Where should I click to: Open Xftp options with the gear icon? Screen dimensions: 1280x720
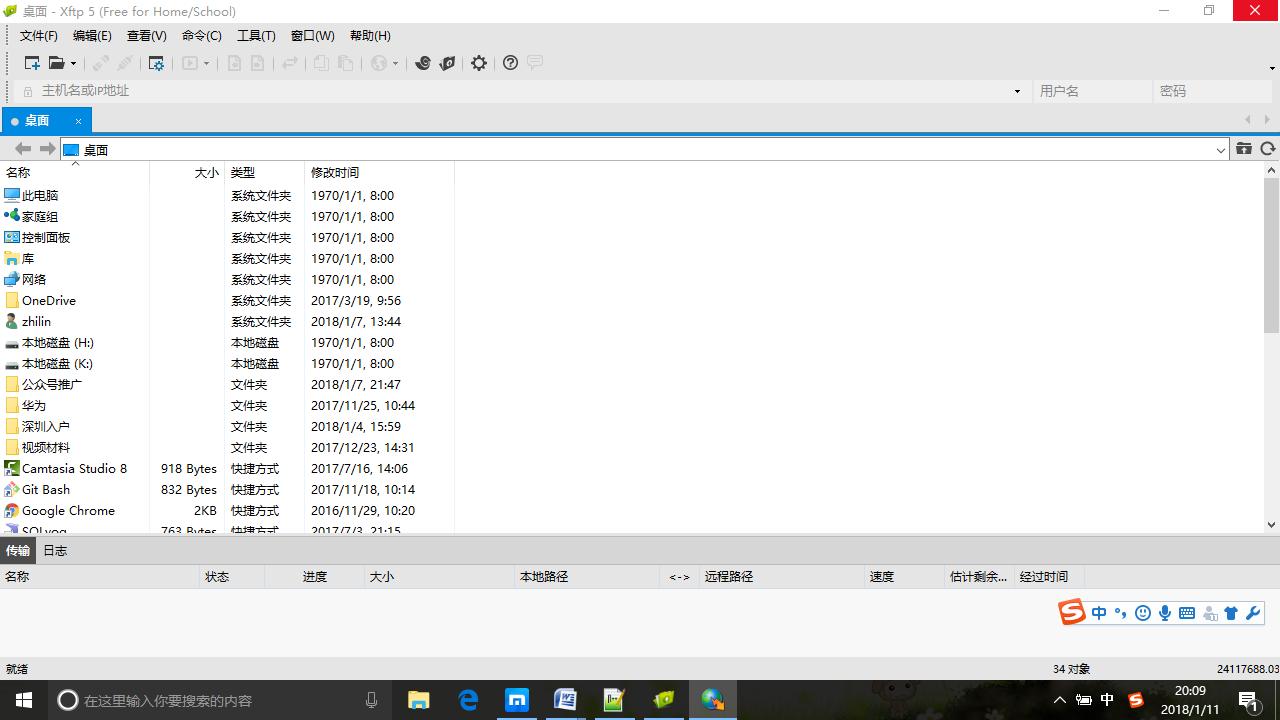pyautogui.click(x=478, y=62)
